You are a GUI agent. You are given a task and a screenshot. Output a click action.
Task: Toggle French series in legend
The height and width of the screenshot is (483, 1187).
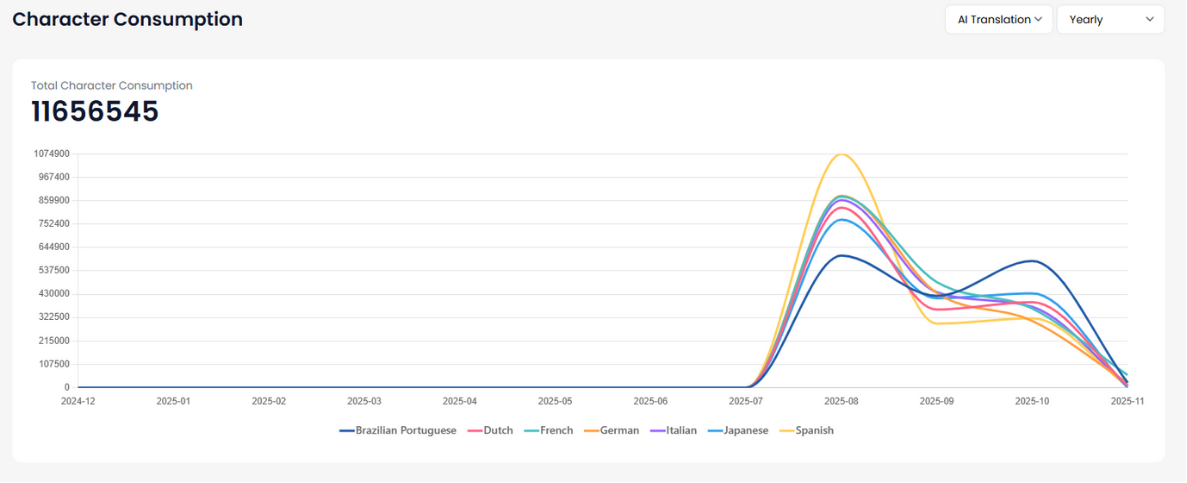click(x=548, y=430)
